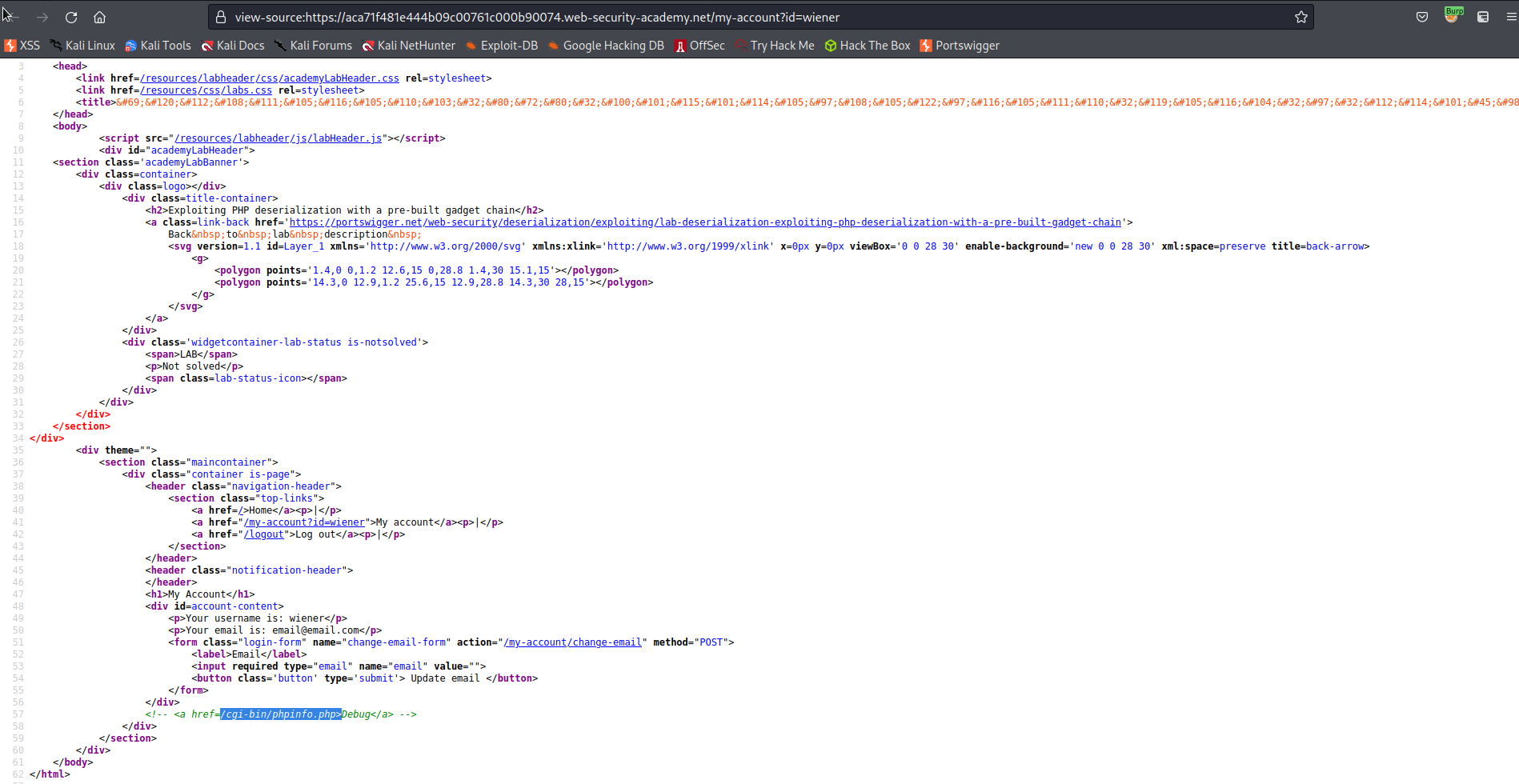This screenshot has width=1519, height=784.
Task: Open the browser hamburger menu
Action: click(x=1511, y=17)
